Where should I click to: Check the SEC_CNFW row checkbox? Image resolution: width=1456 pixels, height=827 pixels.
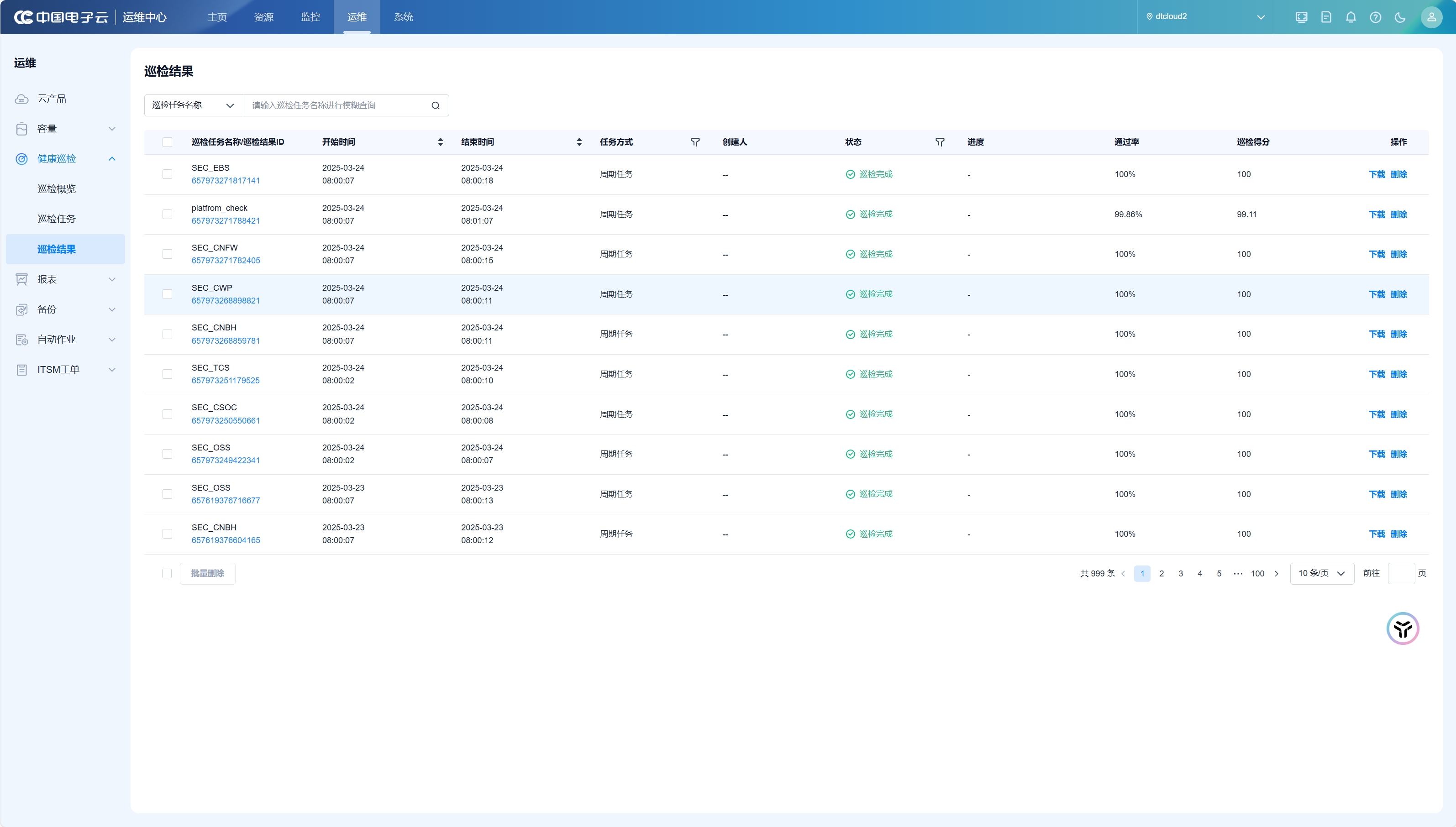click(167, 254)
